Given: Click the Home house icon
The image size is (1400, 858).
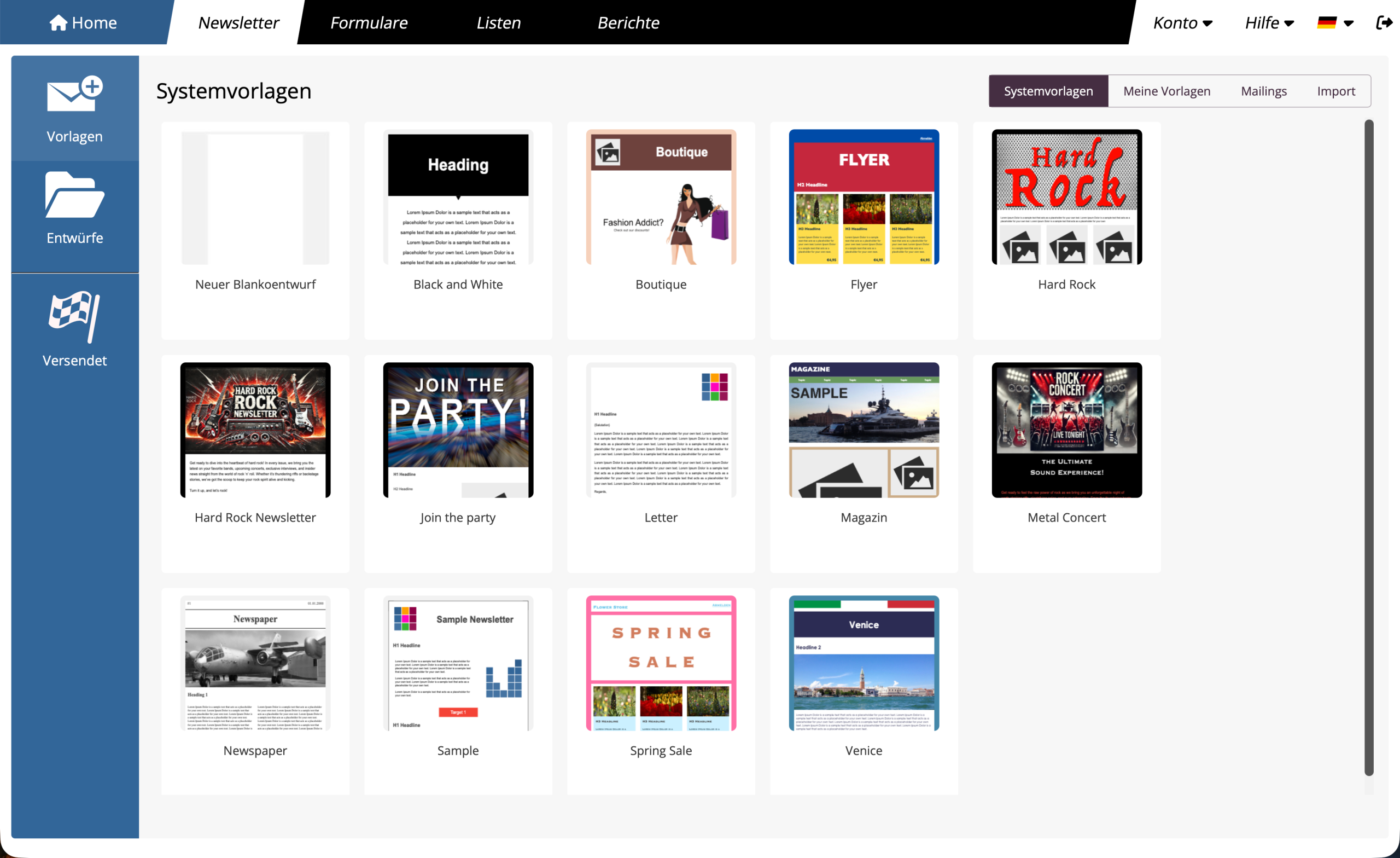Looking at the screenshot, I should (58, 23).
